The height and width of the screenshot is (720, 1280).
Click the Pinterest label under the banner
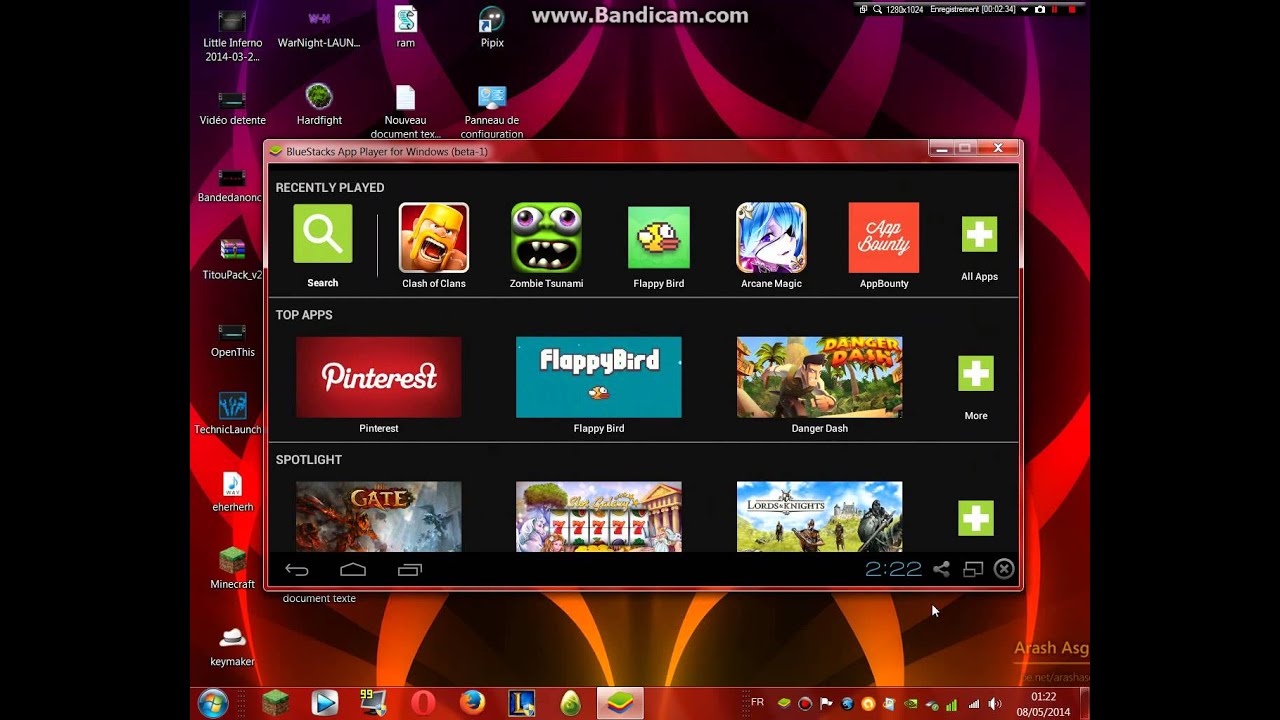pyautogui.click(x=379, y=428)
